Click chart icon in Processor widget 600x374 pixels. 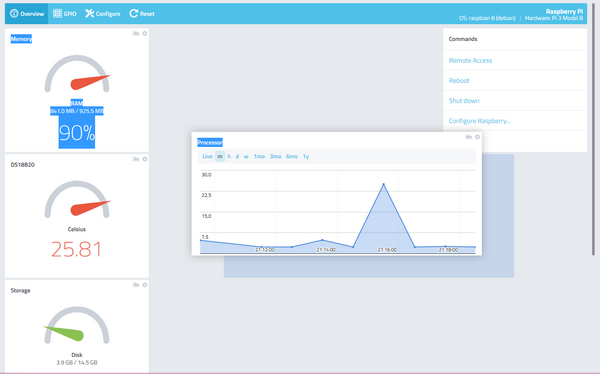pos(468,137)
